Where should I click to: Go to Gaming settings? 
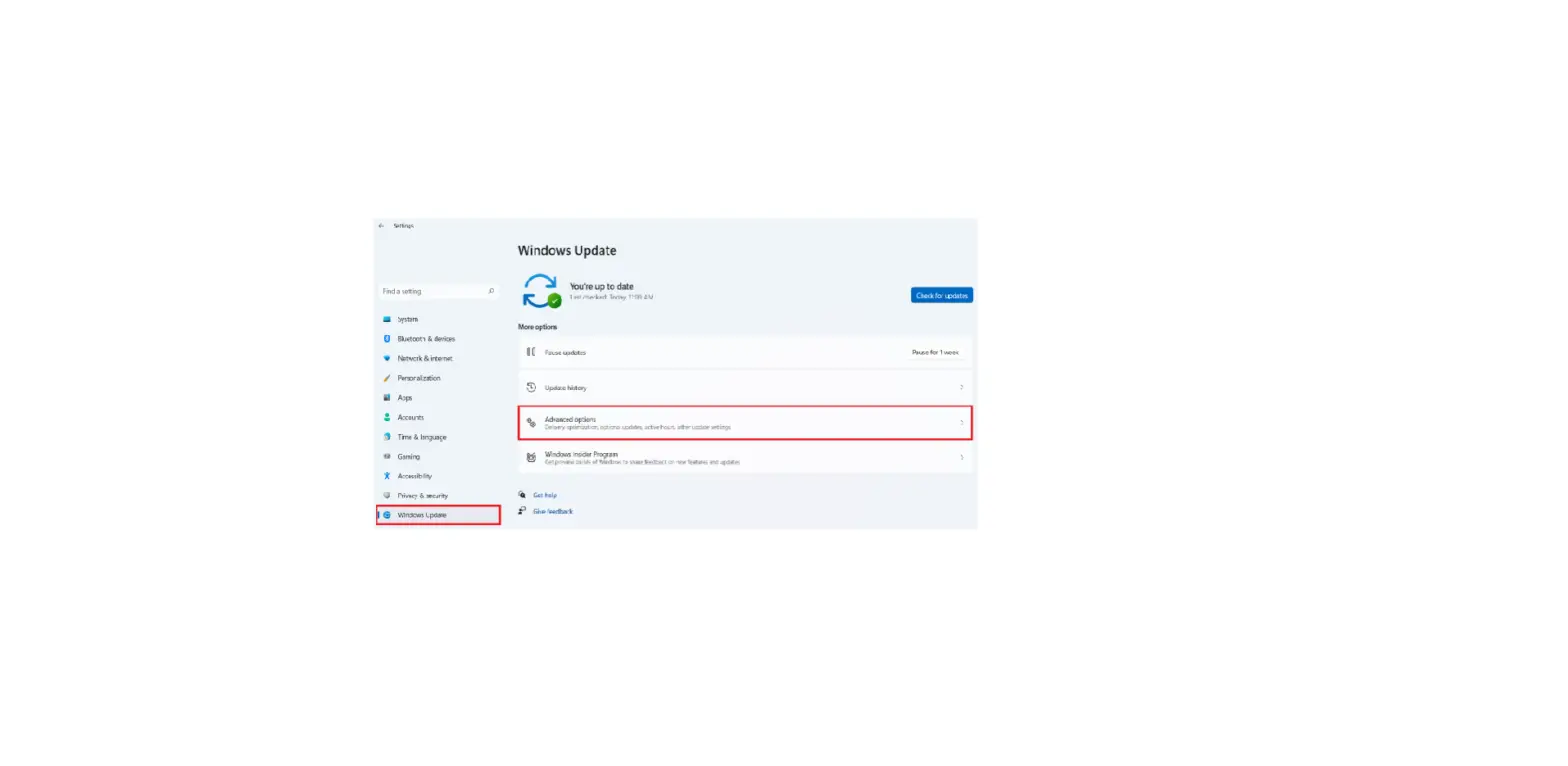tap(408, 456)
